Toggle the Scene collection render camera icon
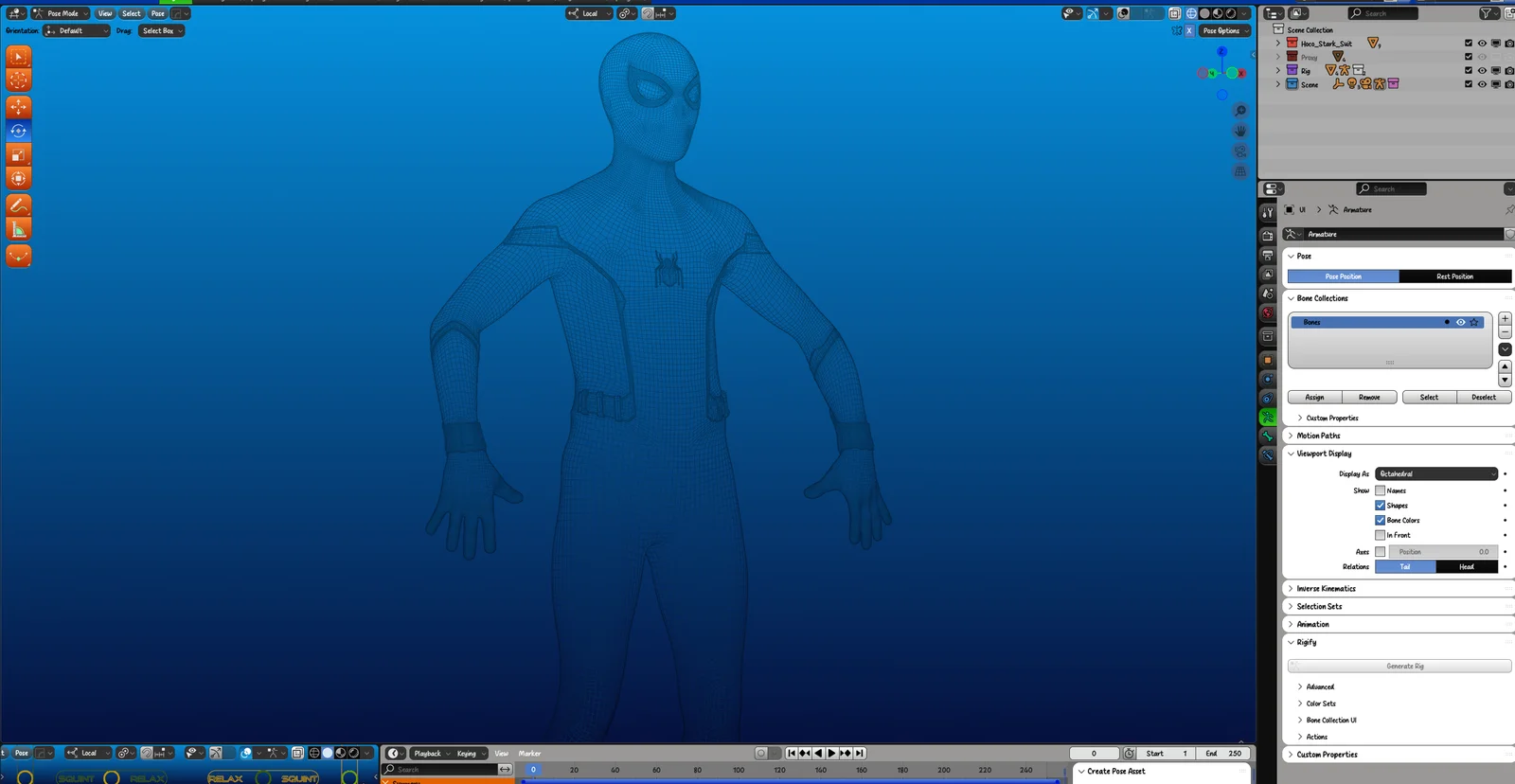The width and height of the screenshot is (1515, 784). [x=1509, y=83]
